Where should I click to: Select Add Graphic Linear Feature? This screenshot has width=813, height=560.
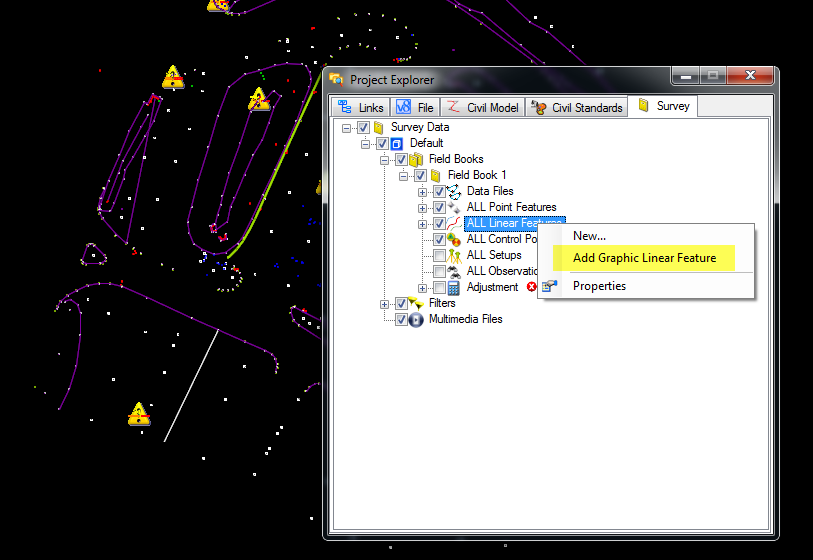[644, 258]
